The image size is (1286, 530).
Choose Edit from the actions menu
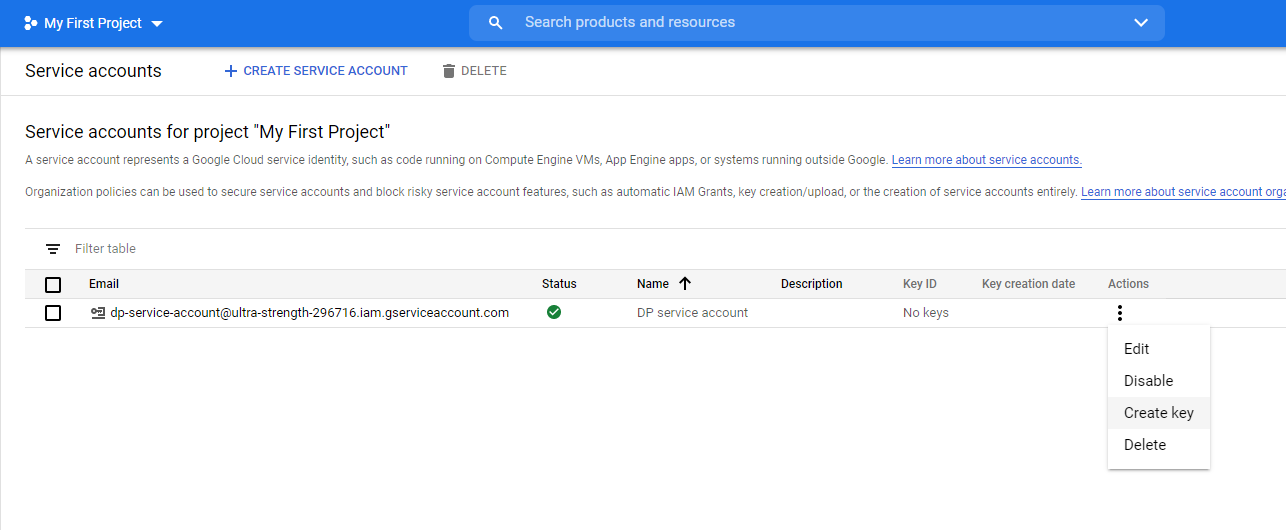coord(1159,349)
